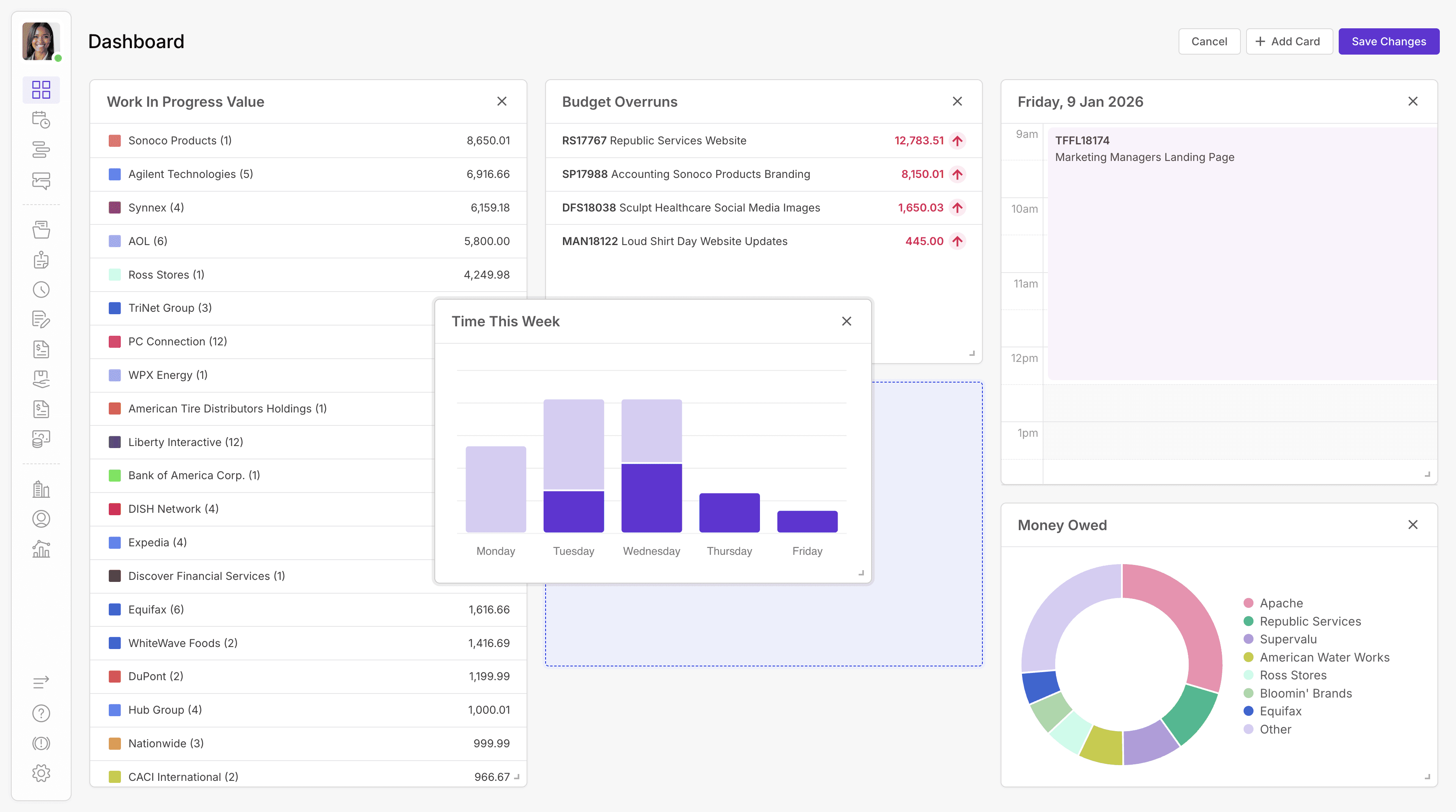Click the RS17767 Republic Services Website row

click(x=654, y=141)
